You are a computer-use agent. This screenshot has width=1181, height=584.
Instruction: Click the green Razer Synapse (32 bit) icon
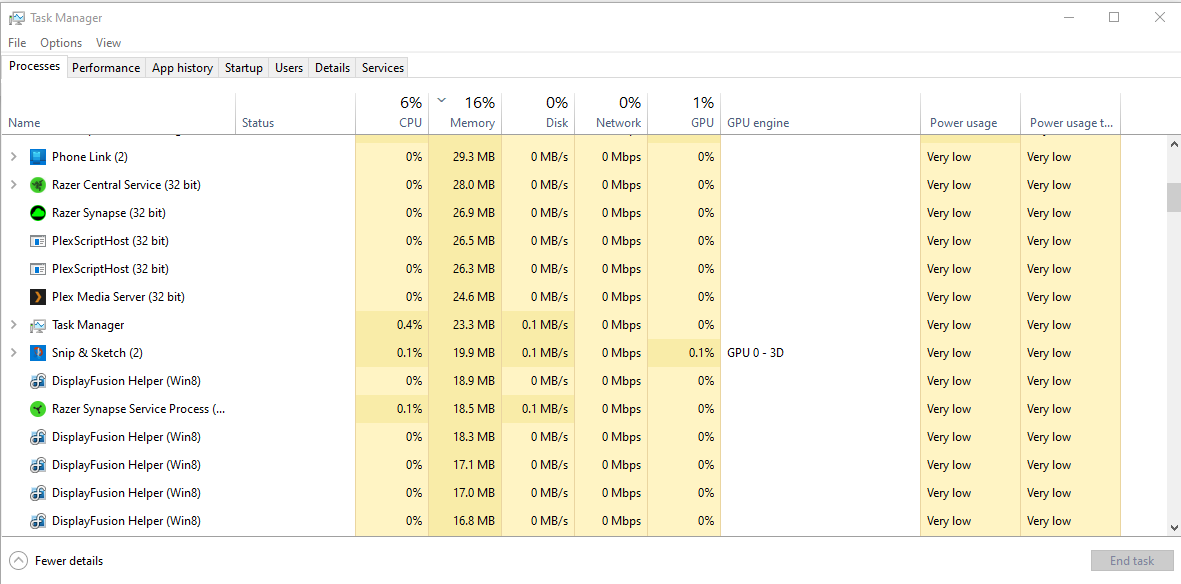(38, 213)
